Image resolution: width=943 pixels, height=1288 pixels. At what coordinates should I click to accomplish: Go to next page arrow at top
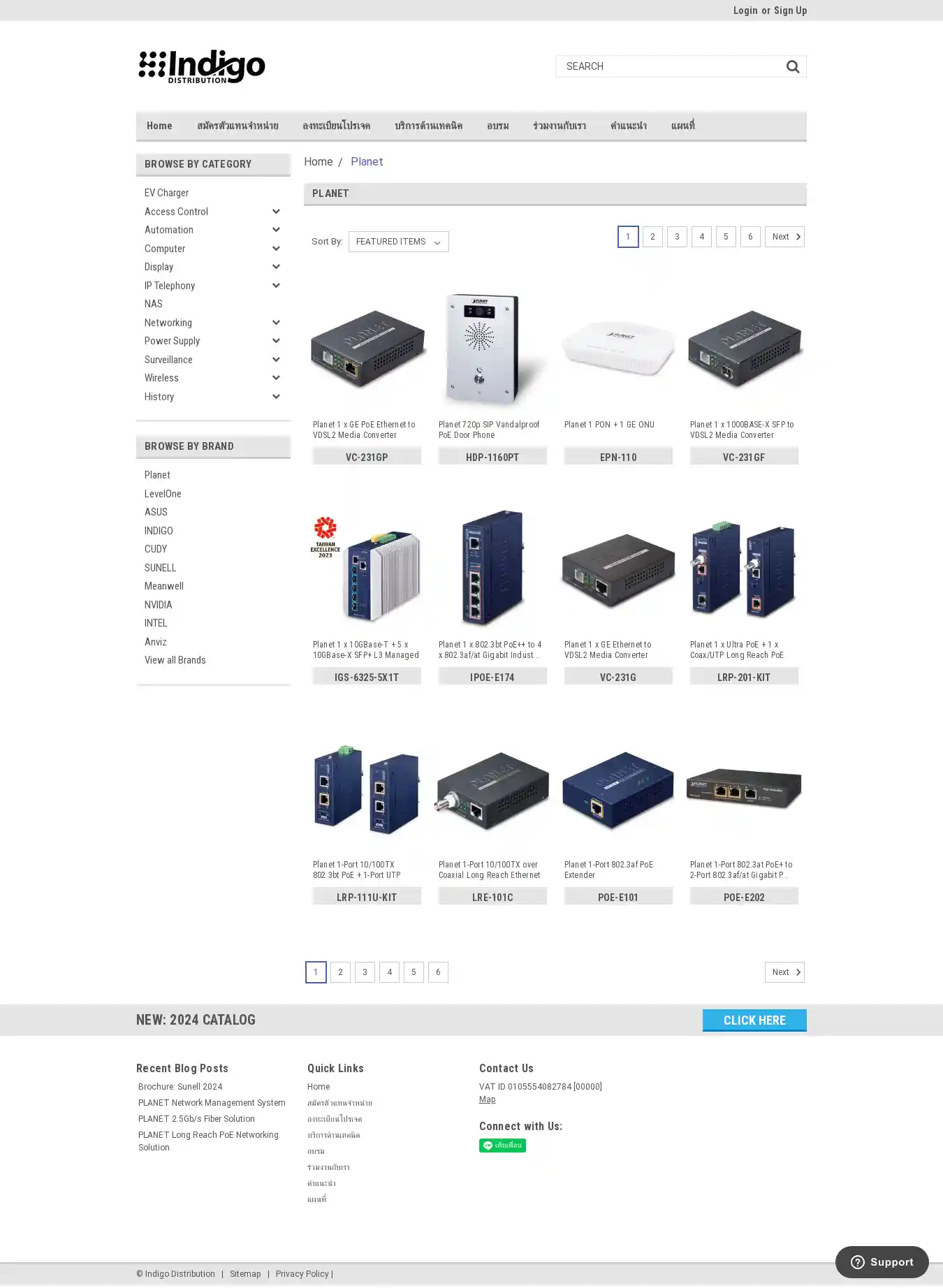point(784,237)
